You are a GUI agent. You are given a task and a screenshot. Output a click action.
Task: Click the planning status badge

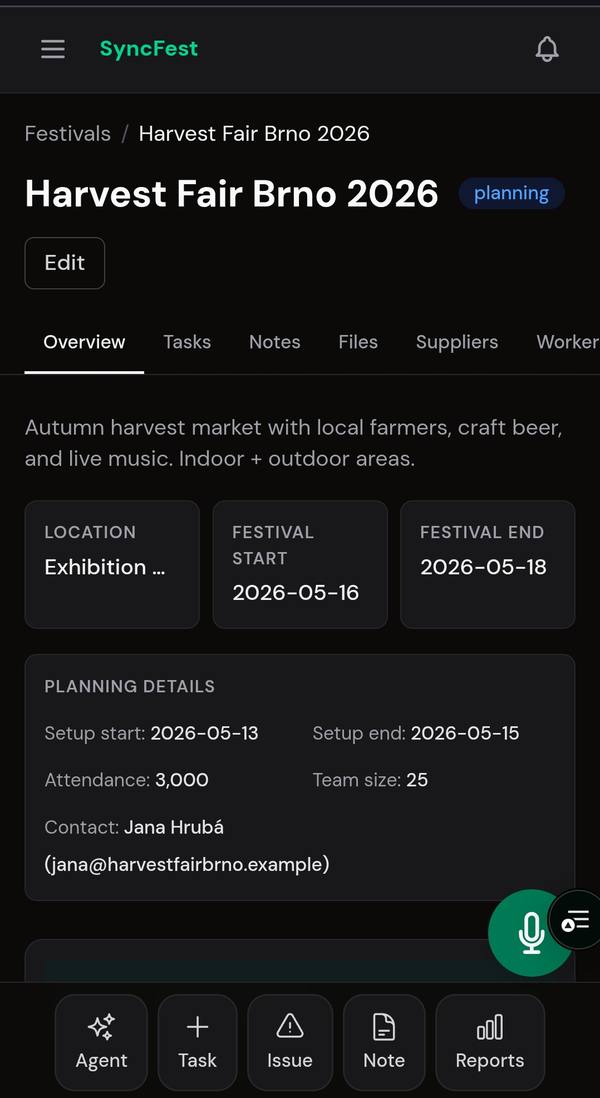[x=511, y=194]
